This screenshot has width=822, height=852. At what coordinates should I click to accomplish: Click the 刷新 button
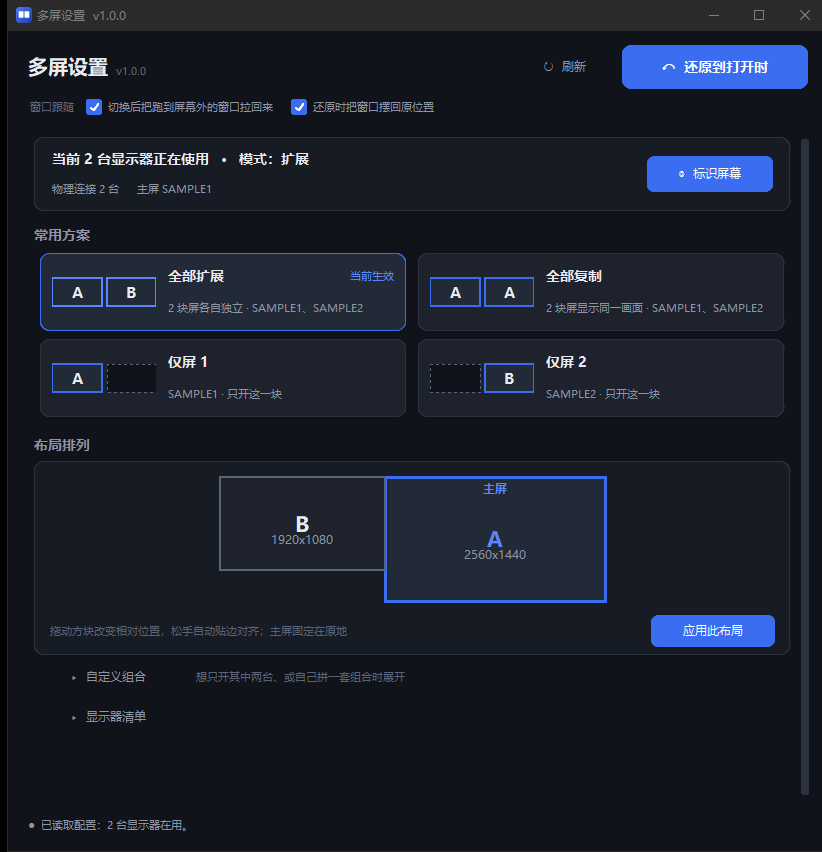point(565,66)
